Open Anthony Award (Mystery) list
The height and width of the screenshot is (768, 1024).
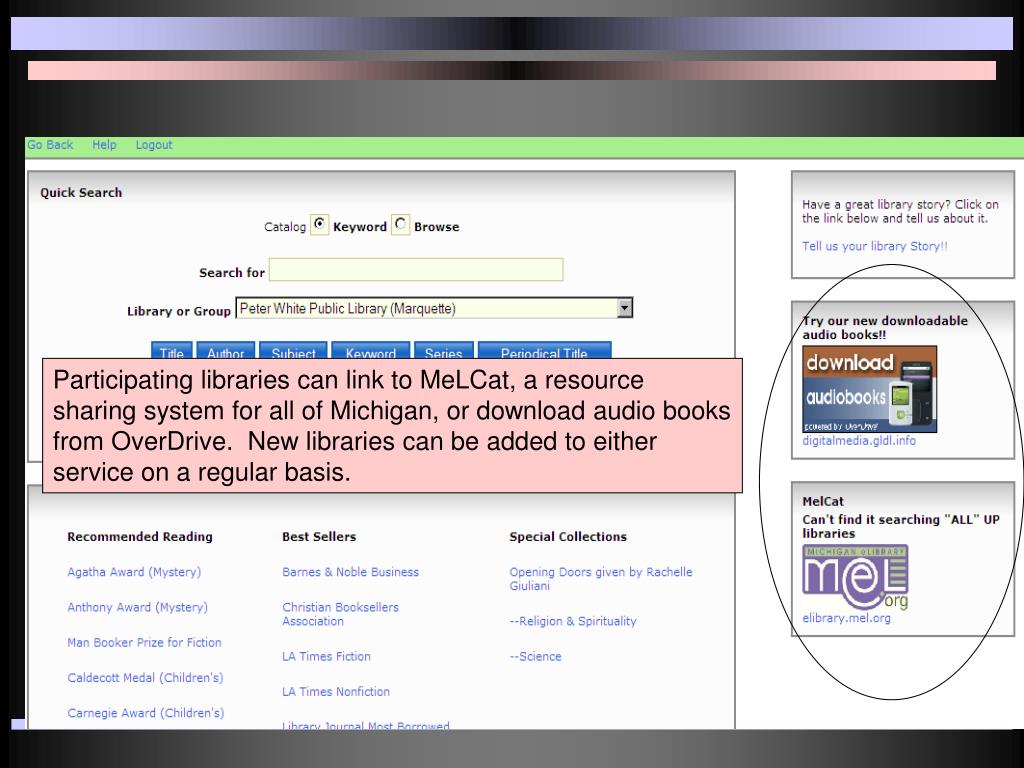click(137, 607)
